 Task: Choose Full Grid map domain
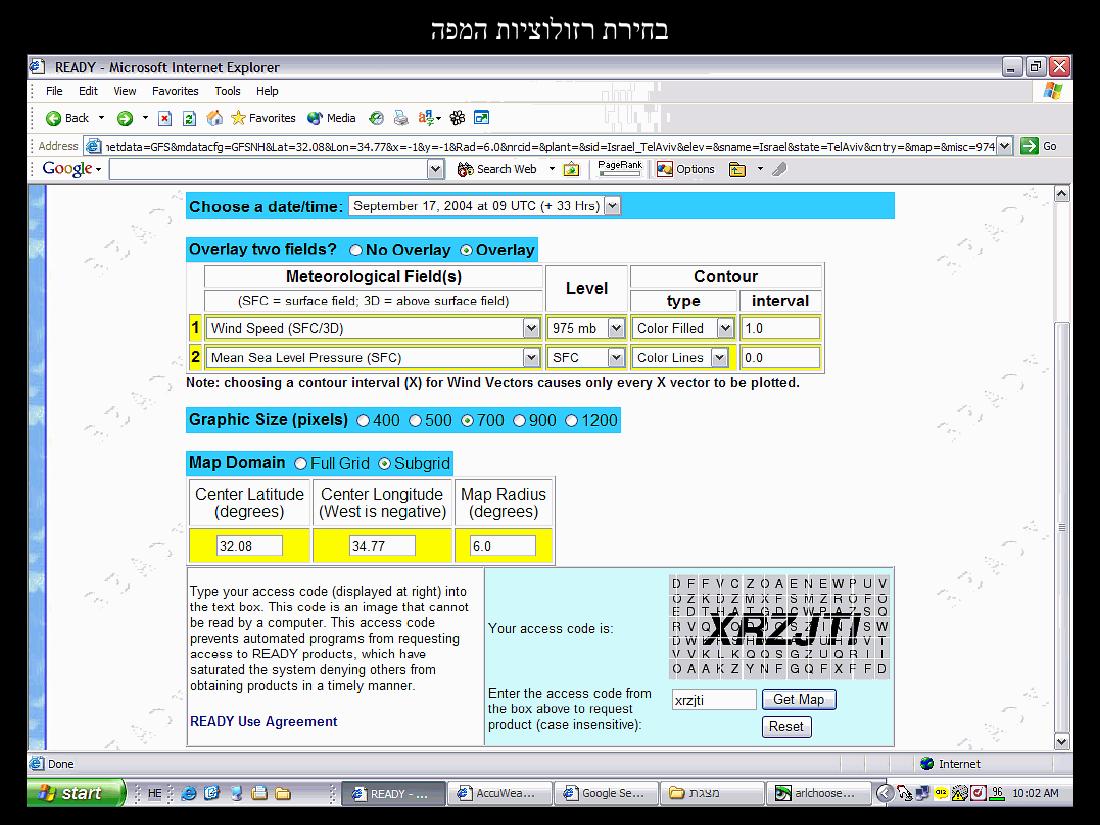coord(300,464)
